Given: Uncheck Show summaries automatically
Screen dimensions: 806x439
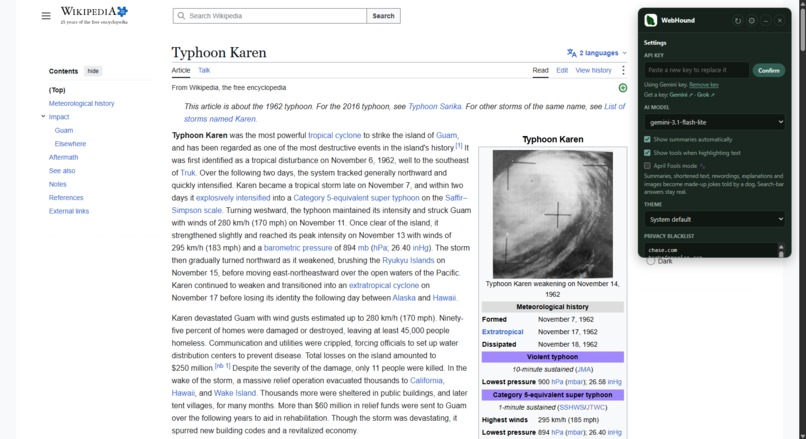Looking at the screenshot, I should (x=647, y=139).
